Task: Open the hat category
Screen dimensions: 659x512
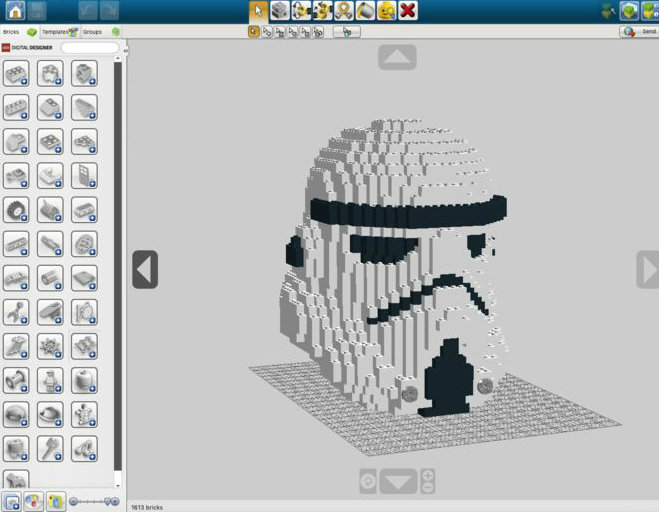Action: (x=50, y=414)
